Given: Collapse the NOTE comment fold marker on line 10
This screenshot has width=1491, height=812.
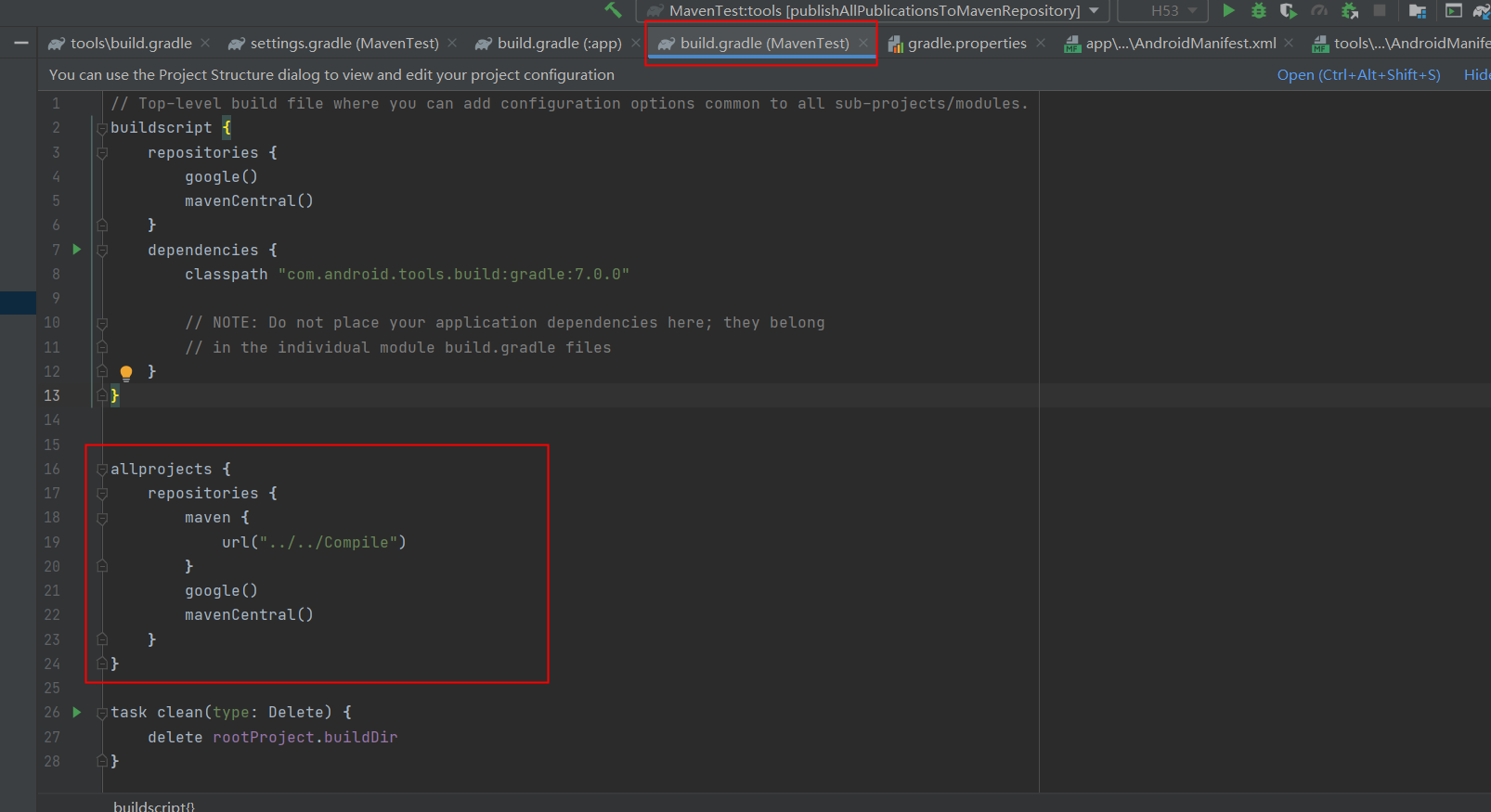Looking at the screenshot, I should 102,323.
